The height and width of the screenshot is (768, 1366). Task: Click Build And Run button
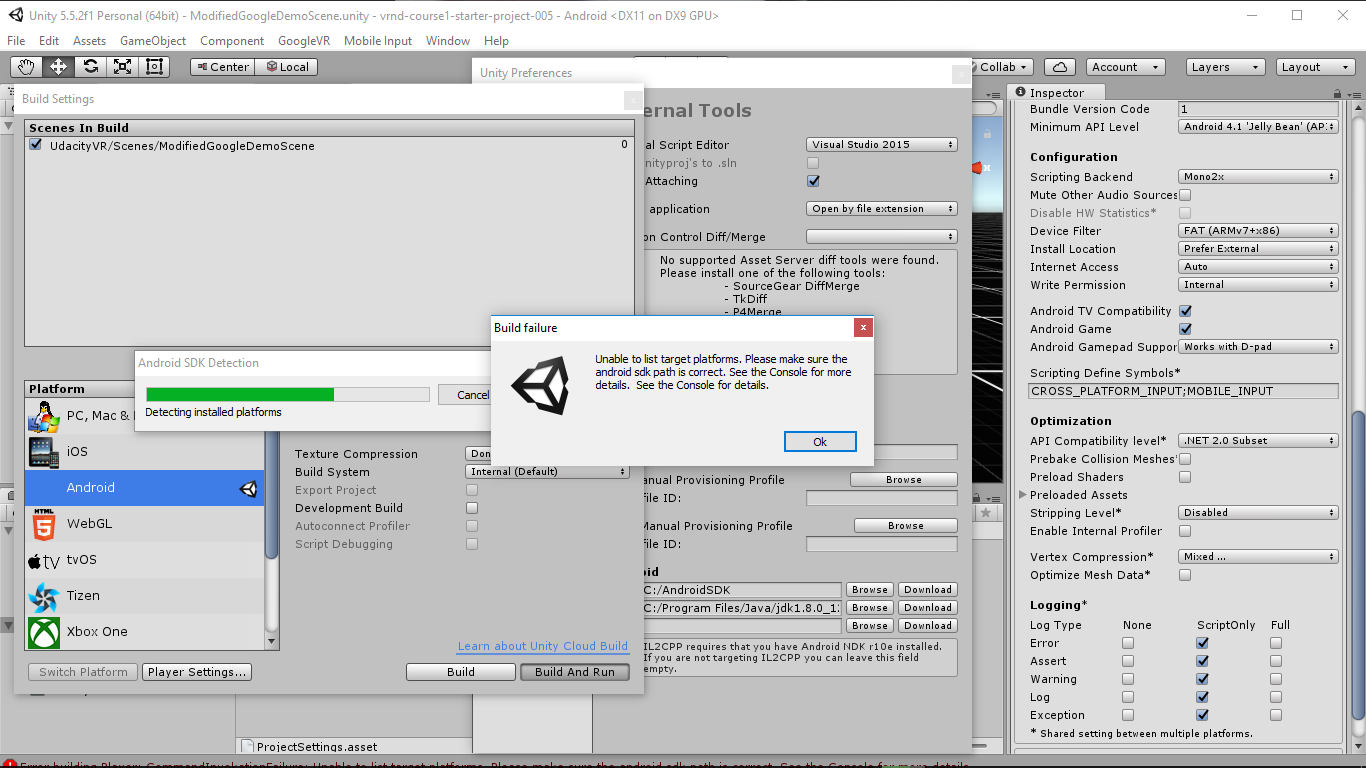point(575,672)
